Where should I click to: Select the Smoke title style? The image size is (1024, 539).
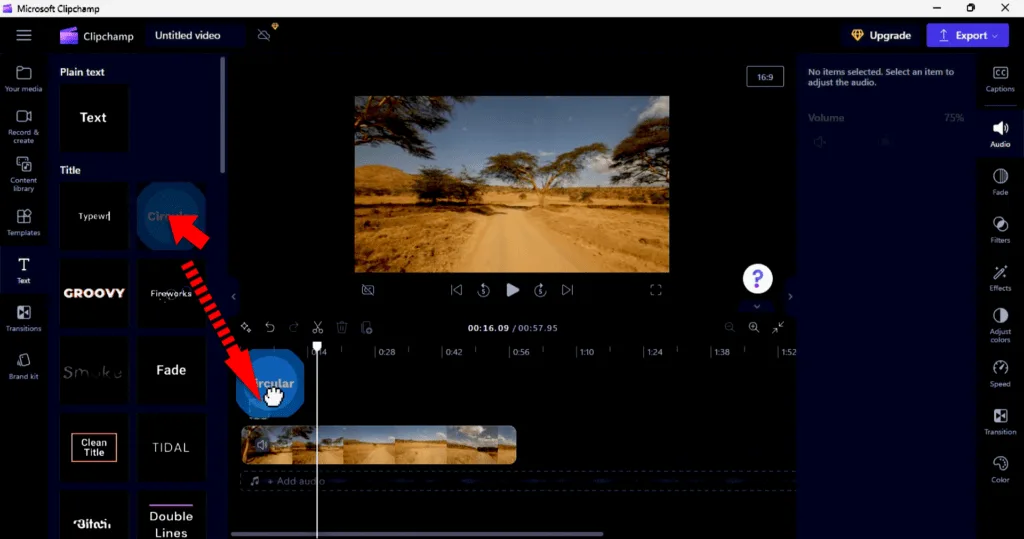point(93,370)
